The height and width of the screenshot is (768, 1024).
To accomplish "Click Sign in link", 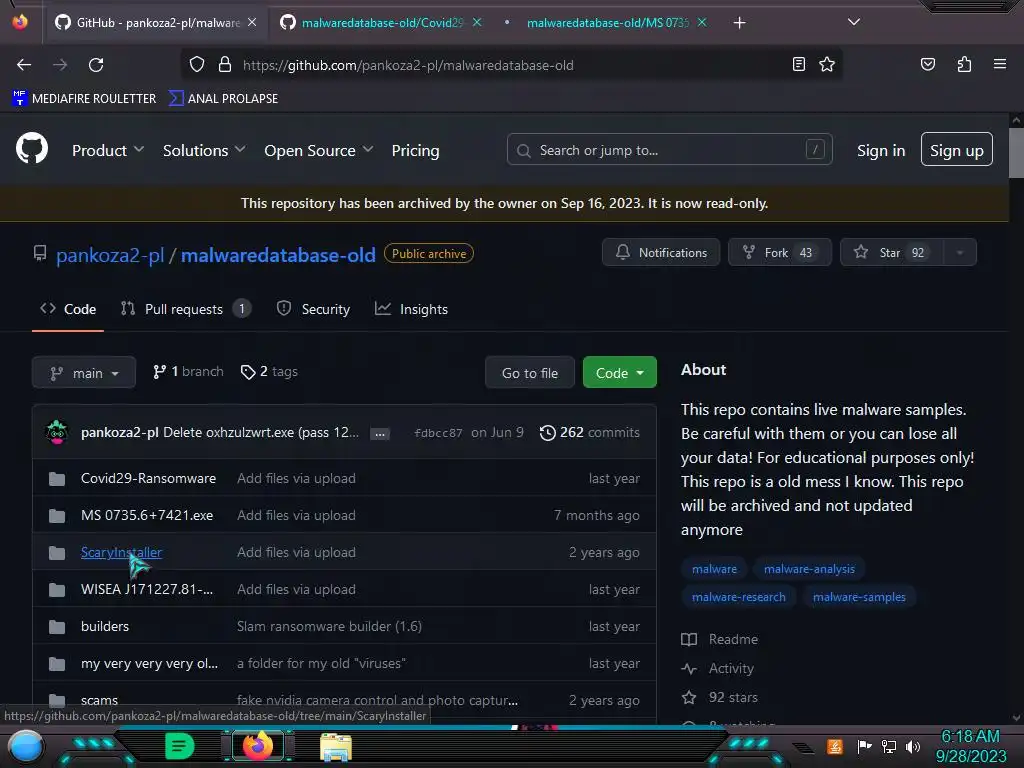I will (x=881, y=150).
